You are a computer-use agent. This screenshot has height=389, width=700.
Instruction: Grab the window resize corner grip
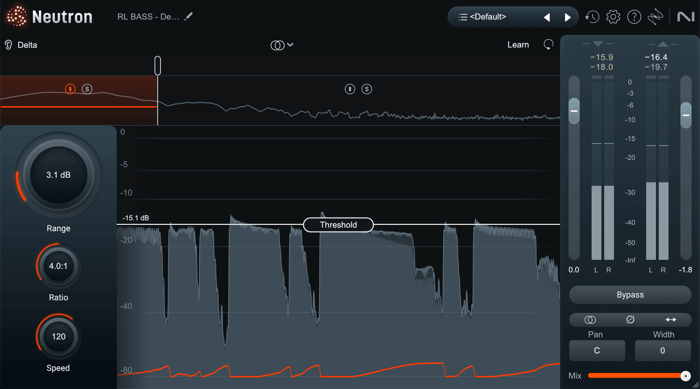[696, 385]
